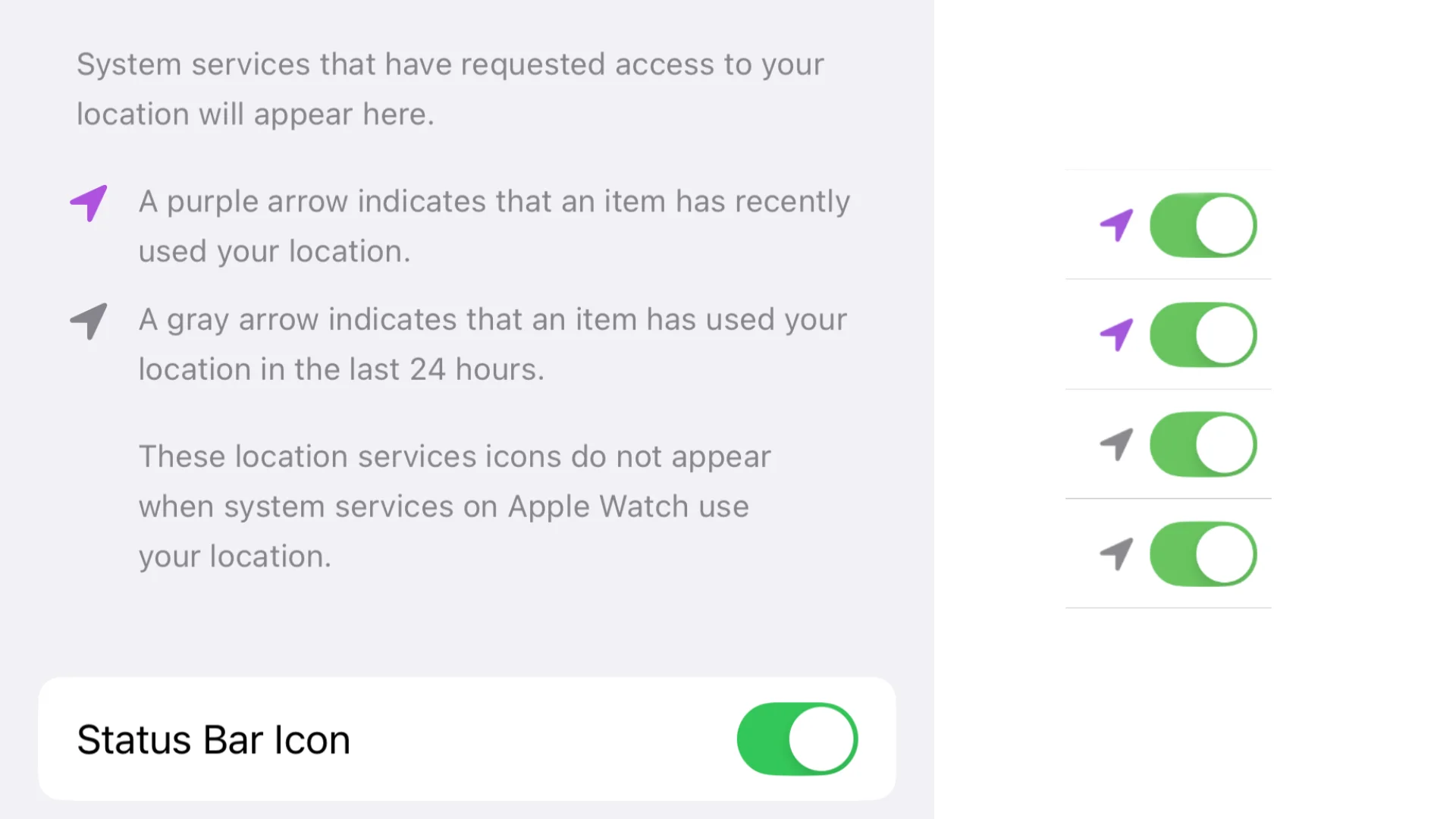
Task: Click the 'location will appear here.' line
Action: tap(255, 115)
